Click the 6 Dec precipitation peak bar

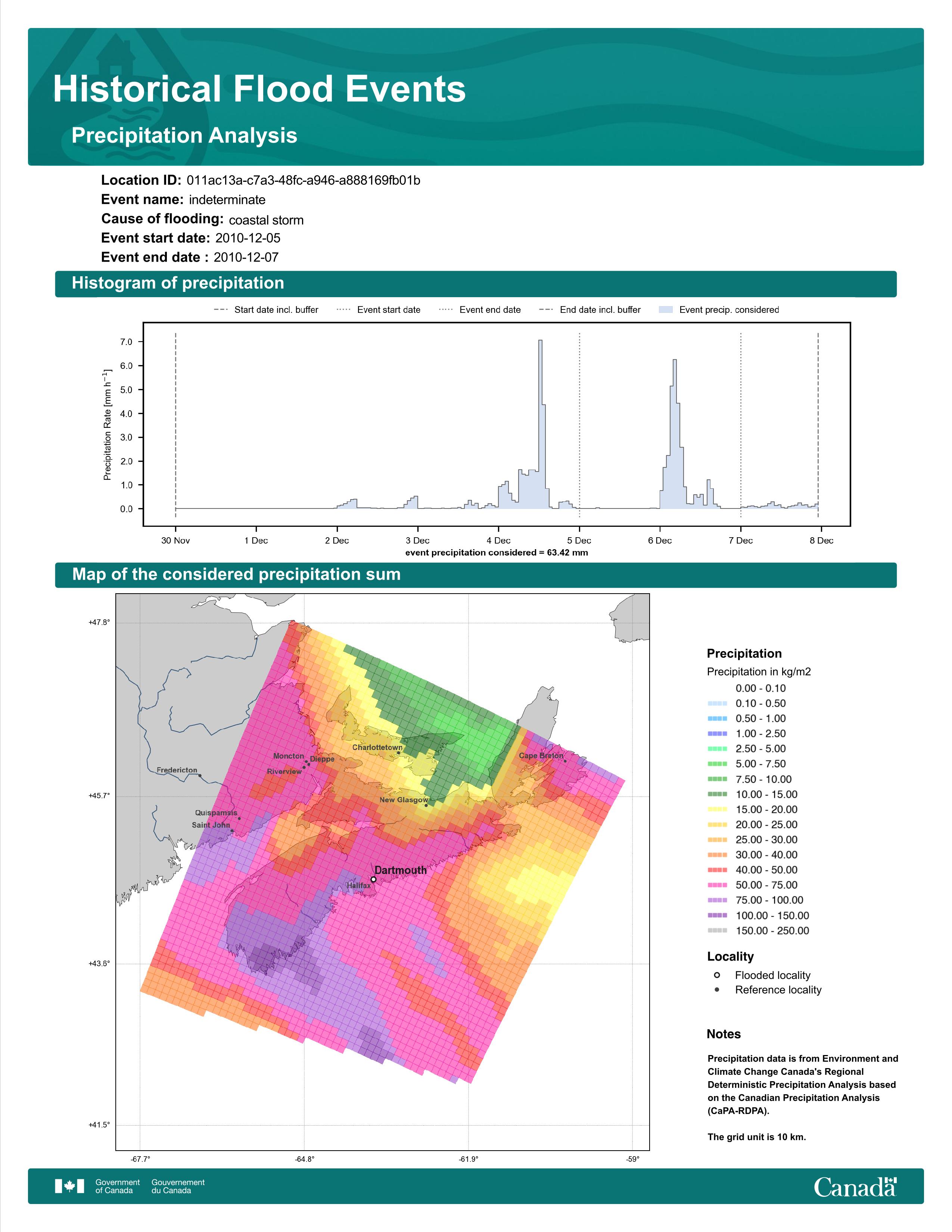coord(675,434)
